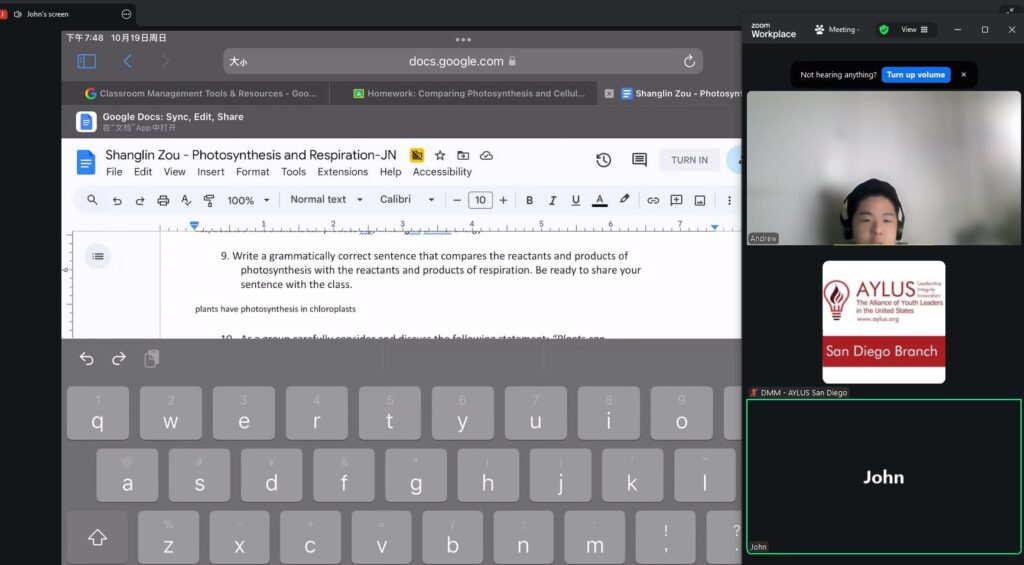The width and height of the screenshot is (1024, 565).
Task: Toggle underline formatting
Action: click(x=576, y=200)
